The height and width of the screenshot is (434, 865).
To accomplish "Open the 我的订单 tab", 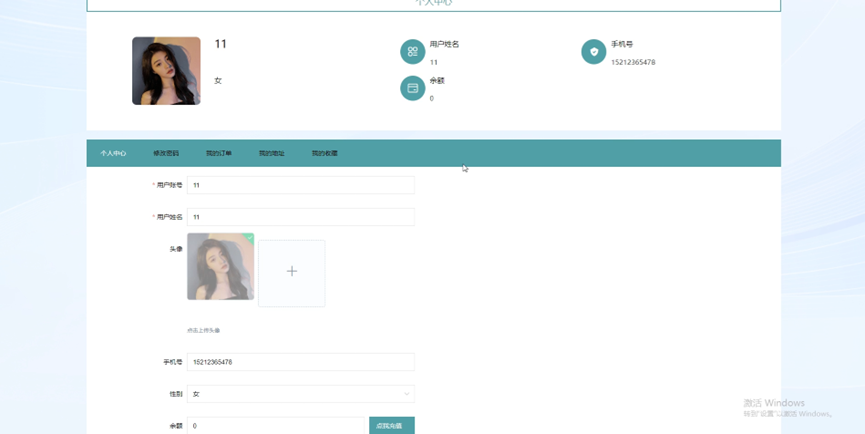I will [x=219, y=153].
